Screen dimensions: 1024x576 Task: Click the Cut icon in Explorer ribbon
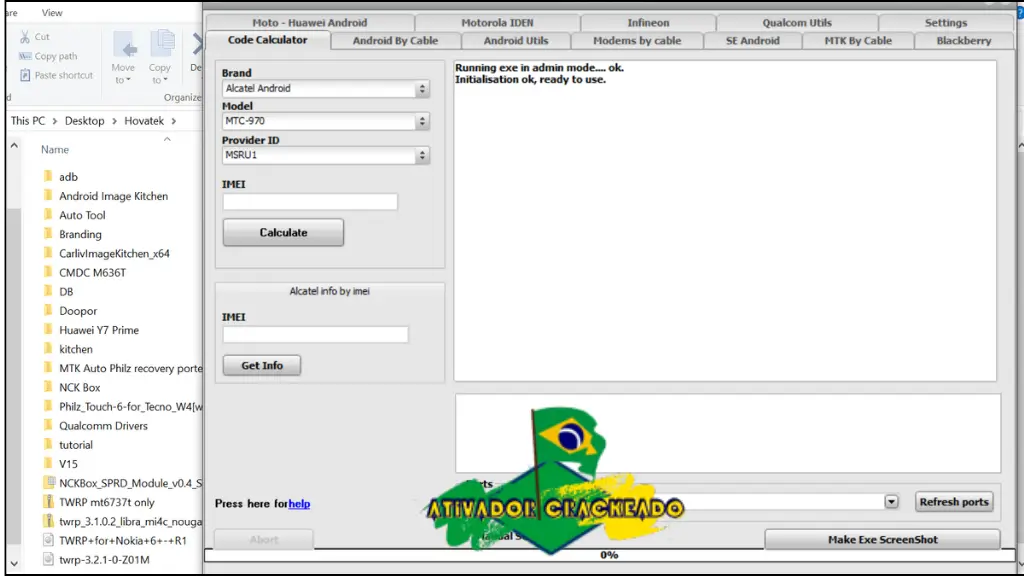25,37
